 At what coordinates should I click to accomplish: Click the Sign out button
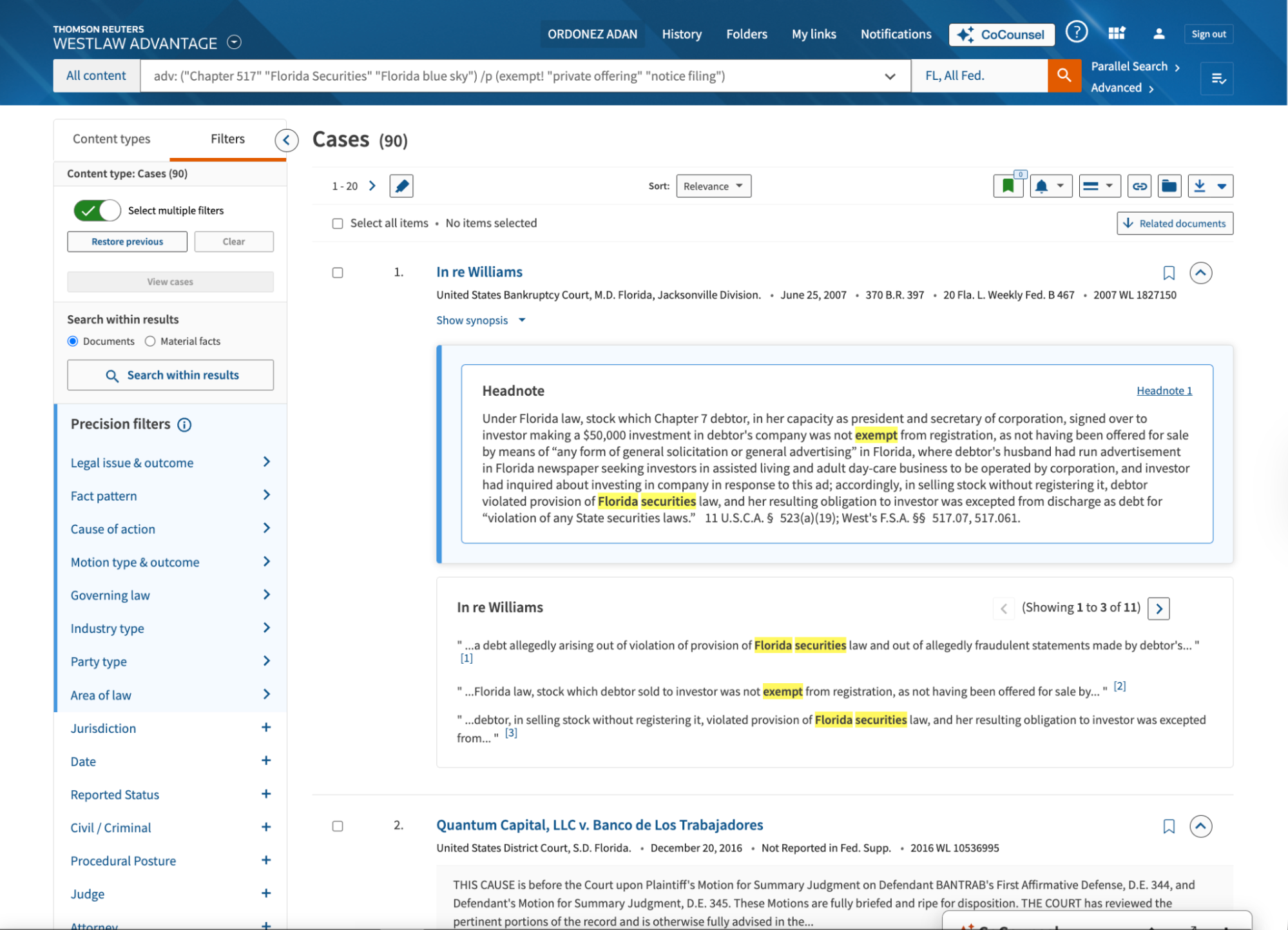click(x=1208, y=34)
